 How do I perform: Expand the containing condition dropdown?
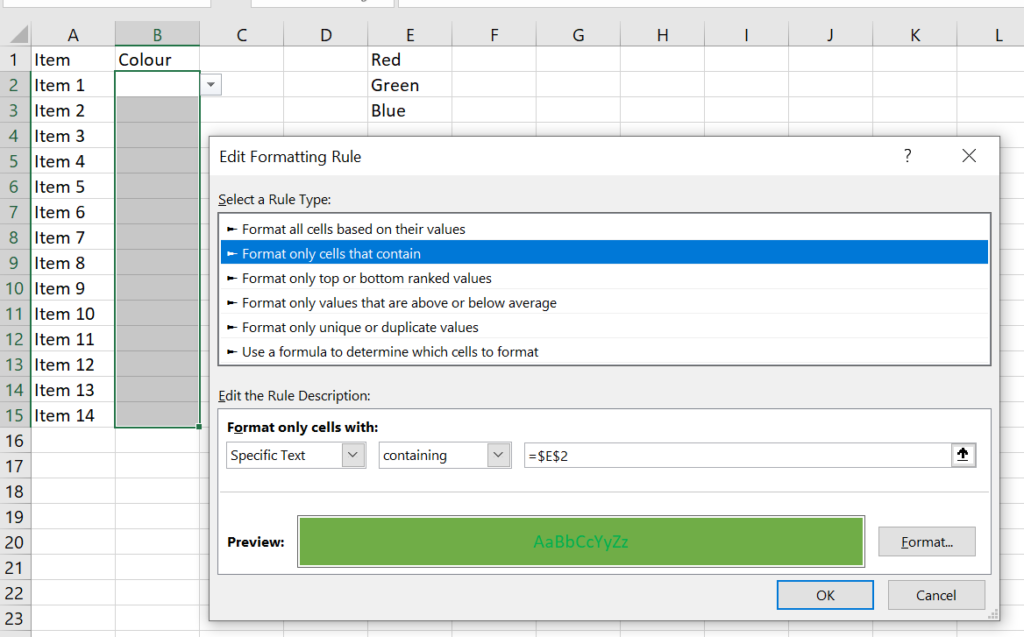(x=499, y=455)
